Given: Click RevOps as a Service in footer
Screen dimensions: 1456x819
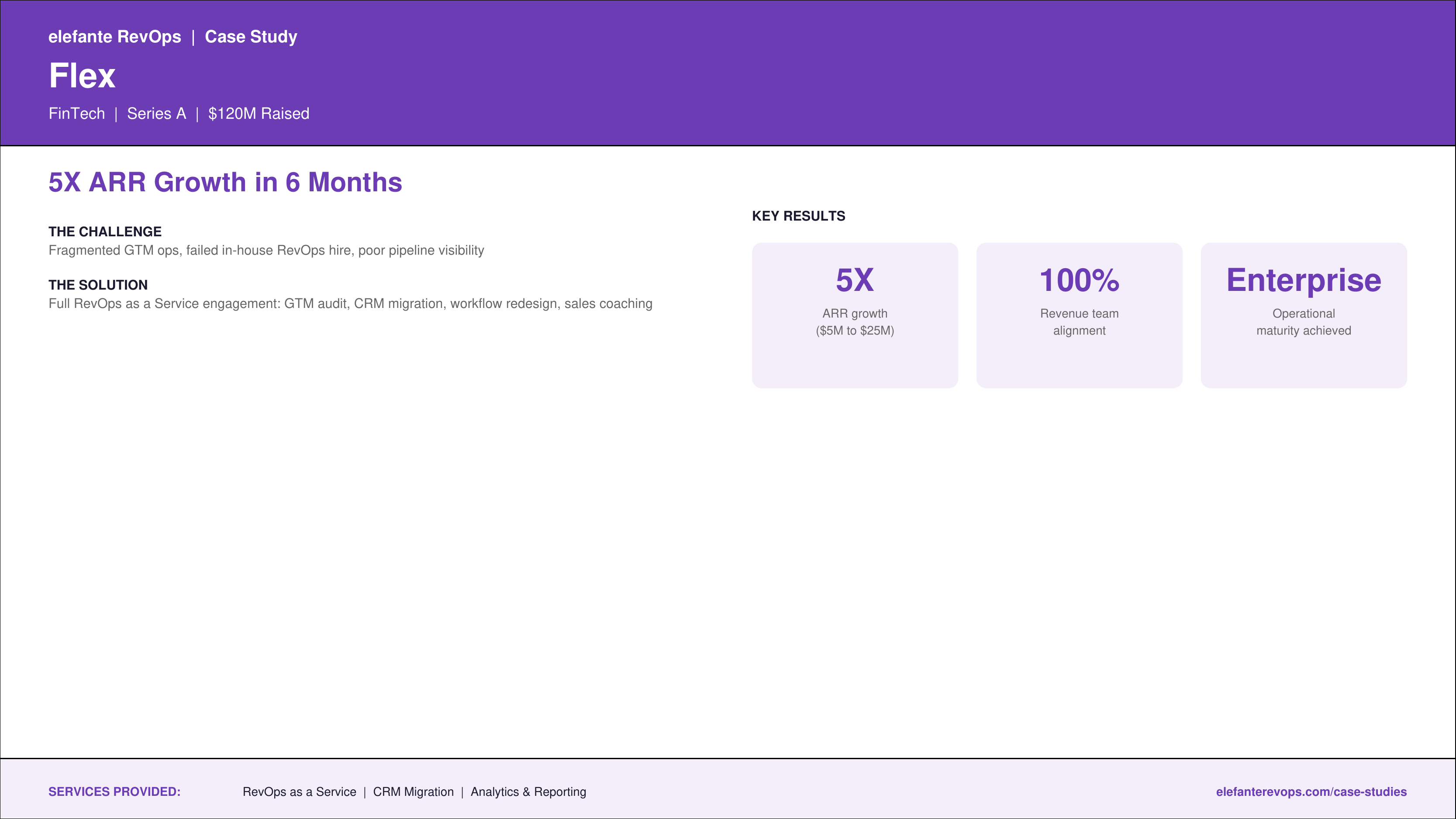Looking at the screenshot, I should pyautogui.click(x=300, y=791).
